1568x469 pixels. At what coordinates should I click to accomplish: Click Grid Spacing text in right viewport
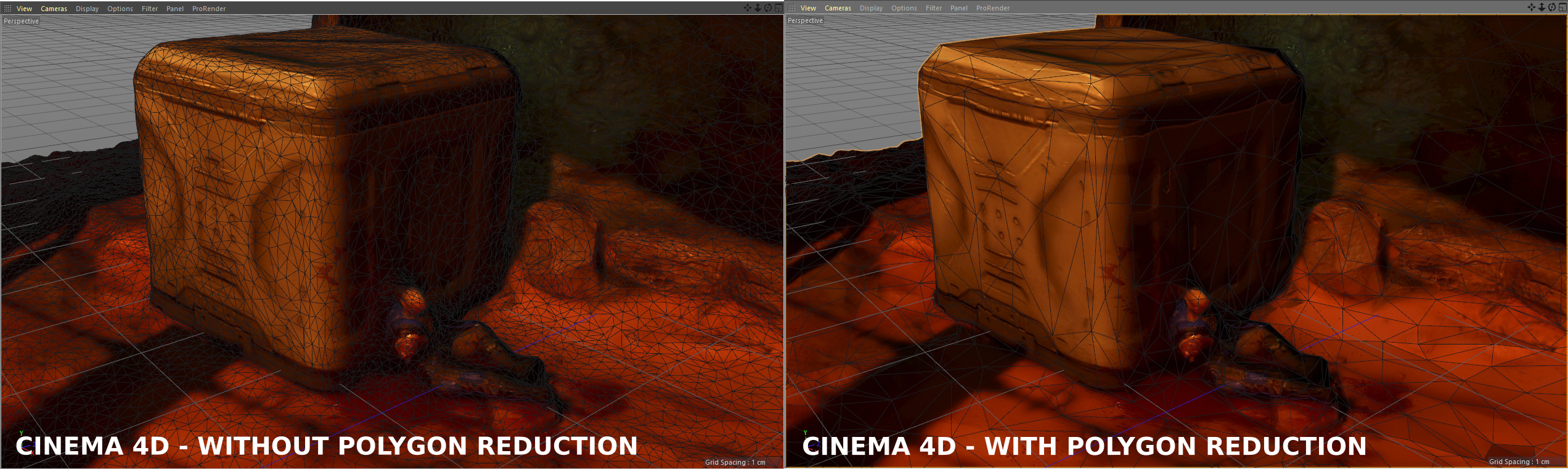1519,462
